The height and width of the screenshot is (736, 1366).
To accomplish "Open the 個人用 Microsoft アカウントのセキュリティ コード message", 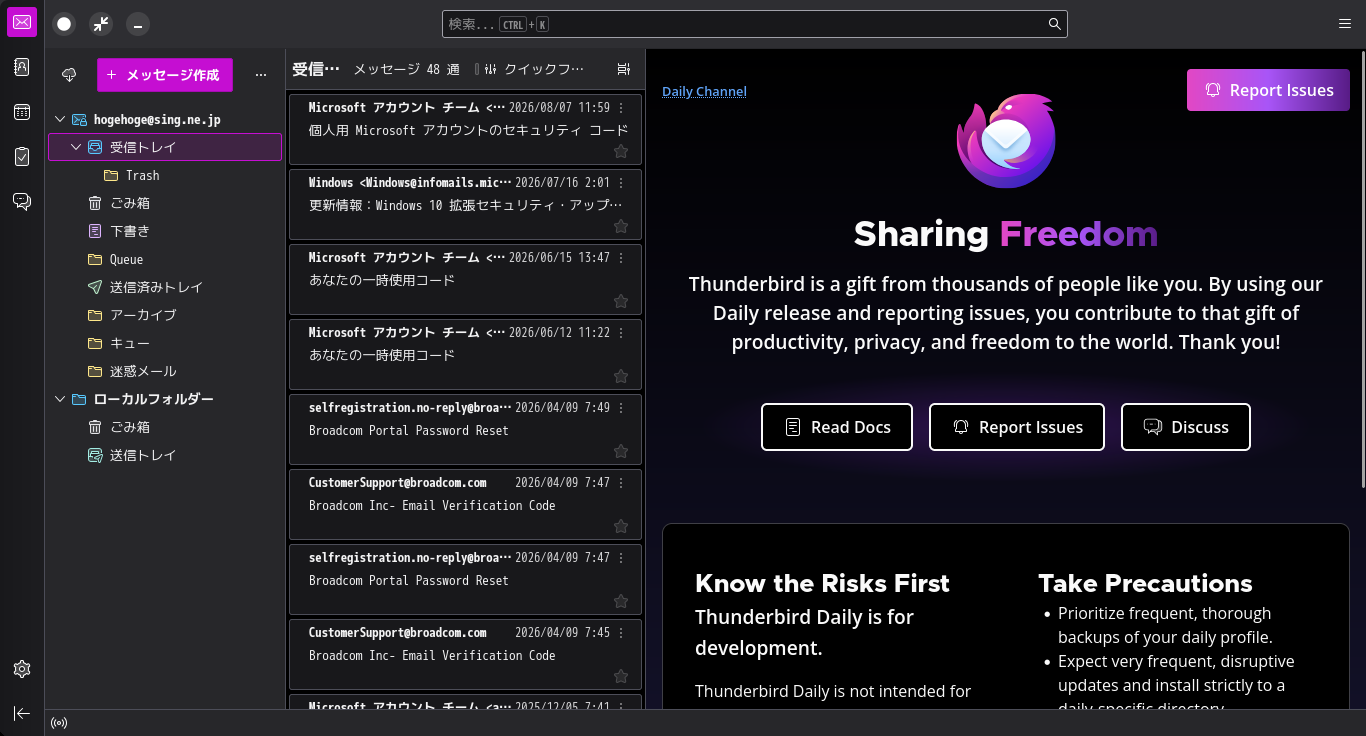I will [465, 129].
